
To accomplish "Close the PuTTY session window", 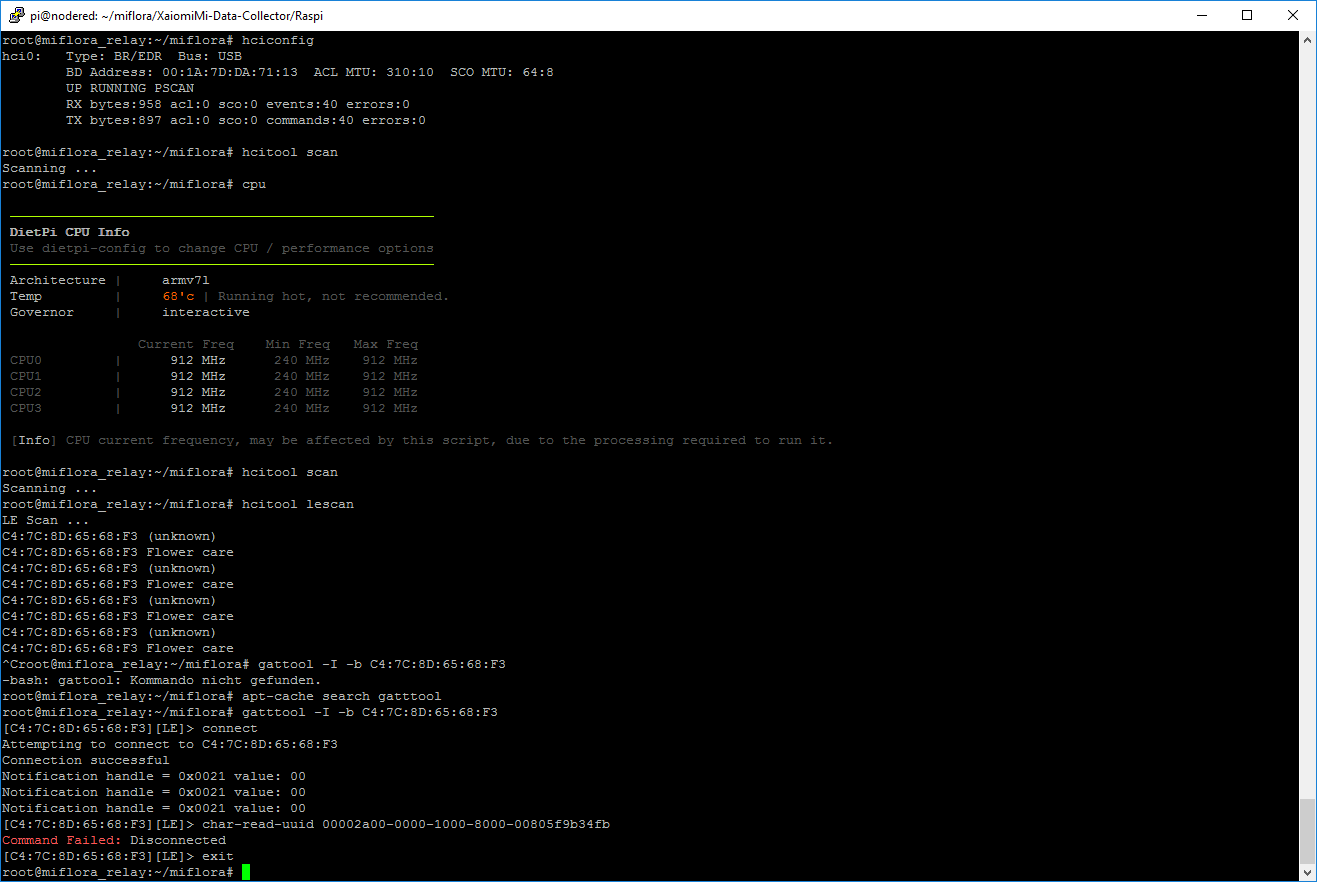I will [x=1293, y=15].
